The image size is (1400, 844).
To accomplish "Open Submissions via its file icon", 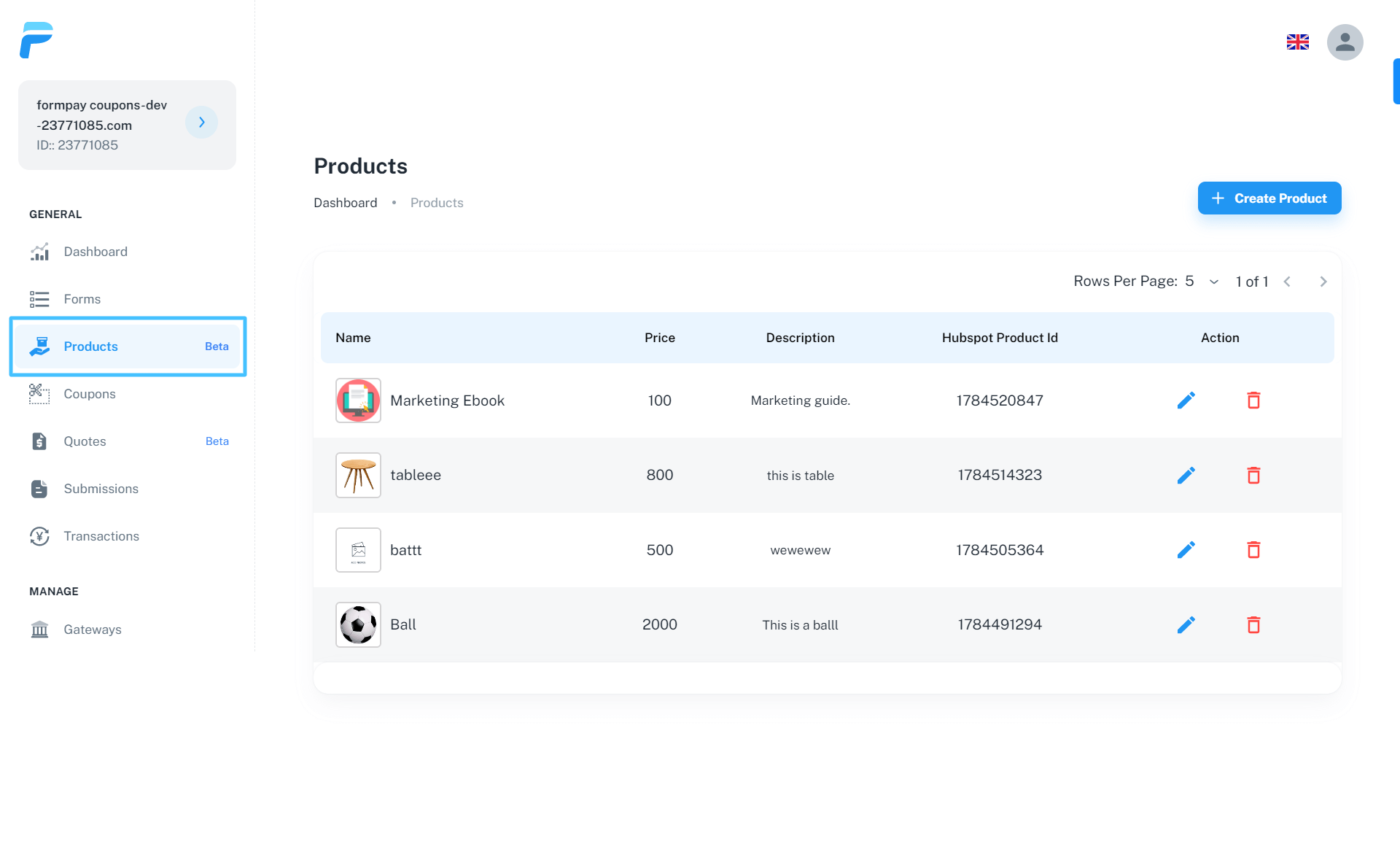I will [40, 489].
